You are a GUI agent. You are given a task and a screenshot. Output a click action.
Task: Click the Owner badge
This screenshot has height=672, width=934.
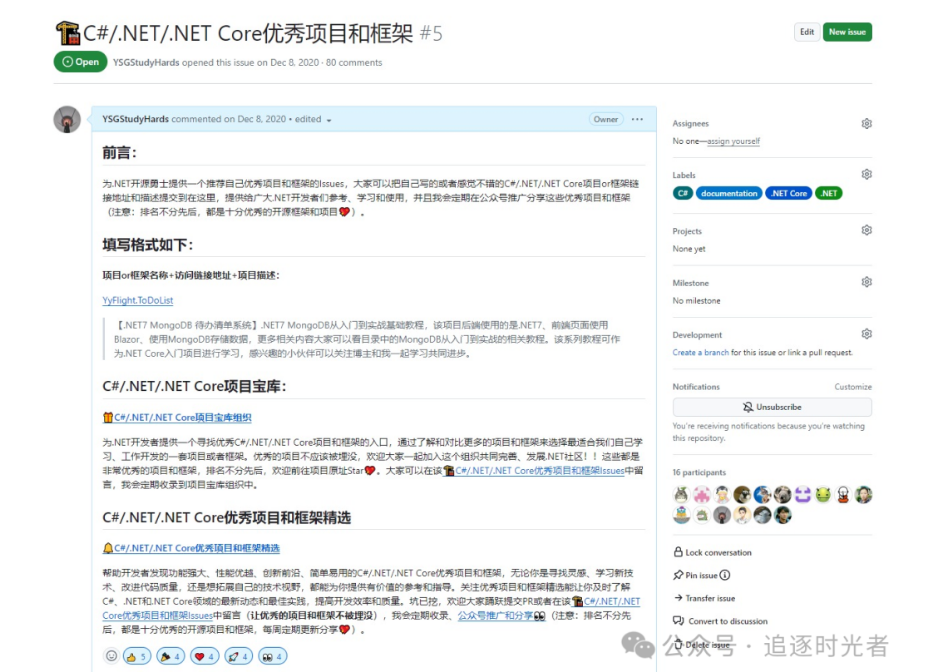pyautogui.click(x=606, y=119)
